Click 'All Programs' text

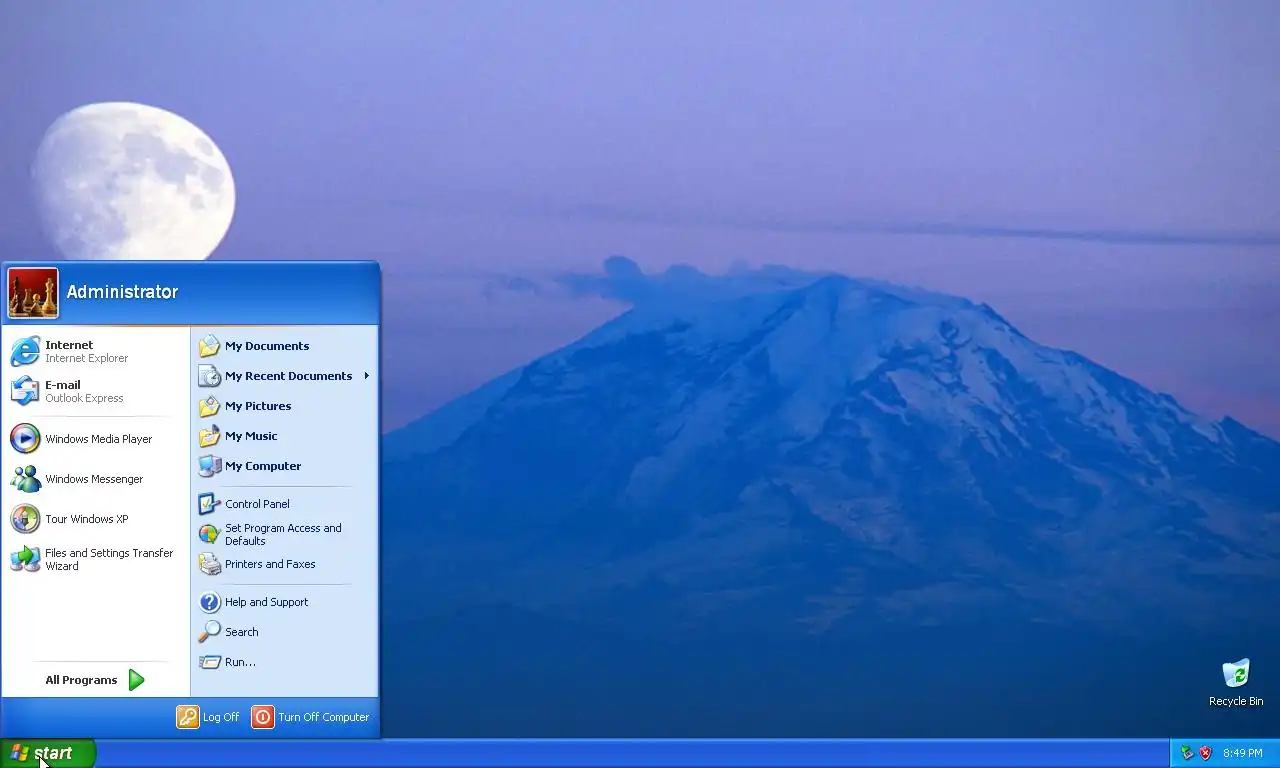pos(81,680)
